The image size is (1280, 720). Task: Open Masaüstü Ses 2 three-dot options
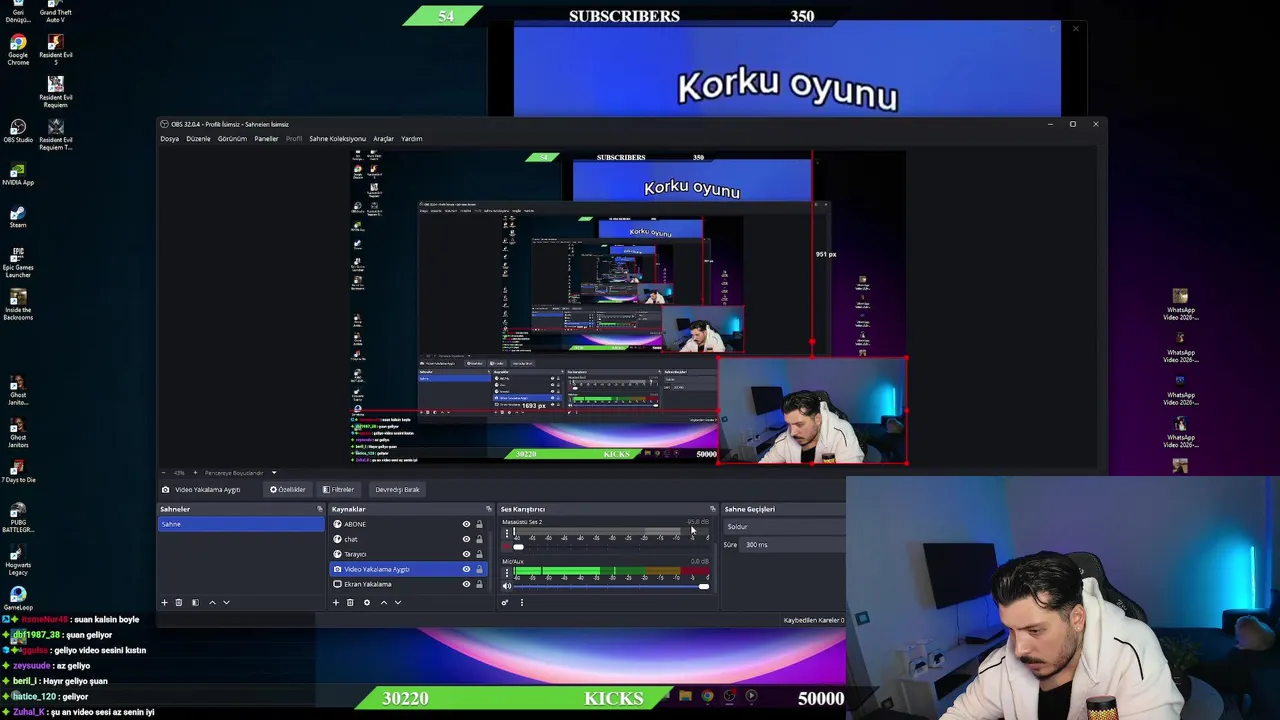coord(506,533)
